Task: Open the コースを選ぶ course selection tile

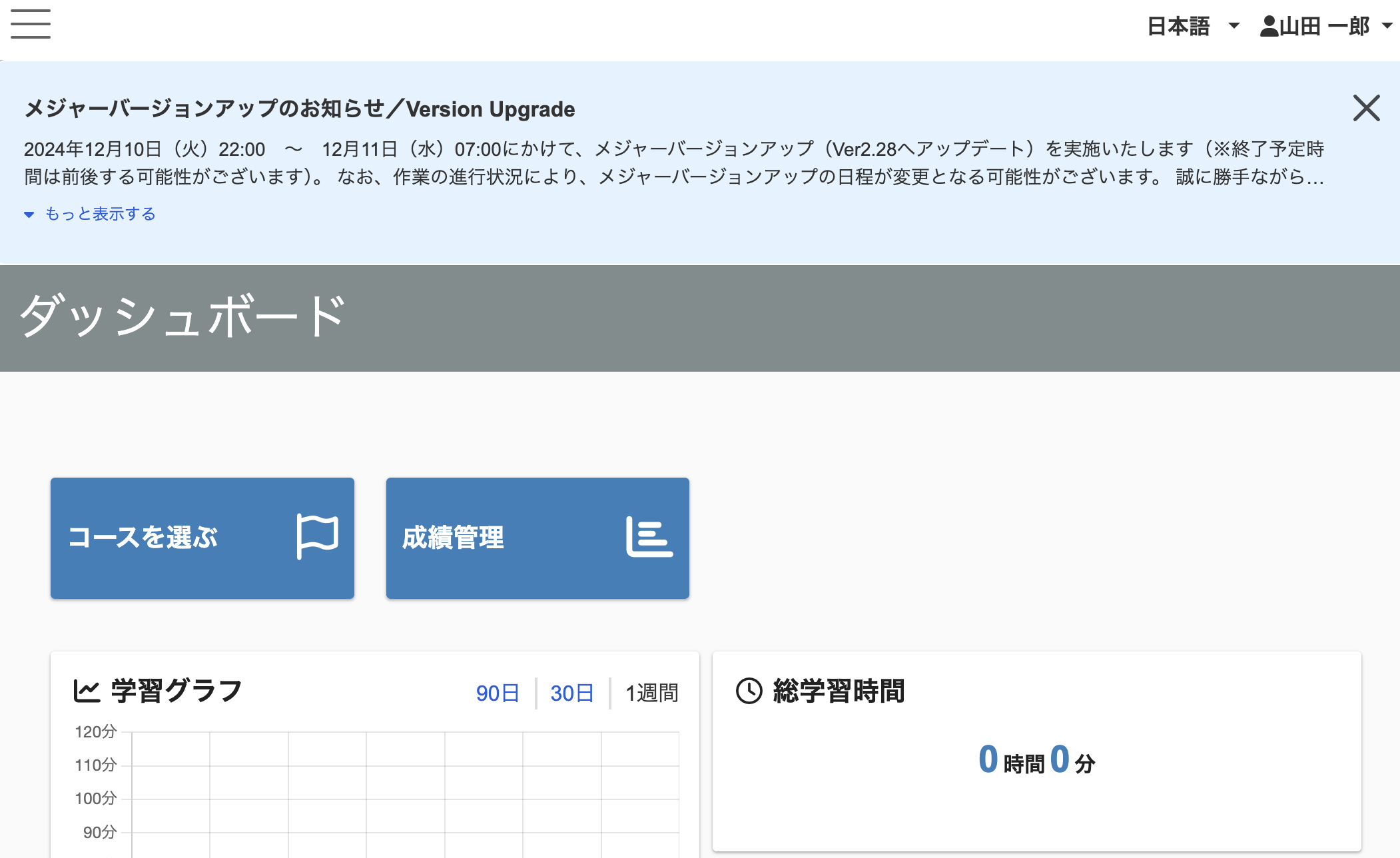Action: point(202,538)
